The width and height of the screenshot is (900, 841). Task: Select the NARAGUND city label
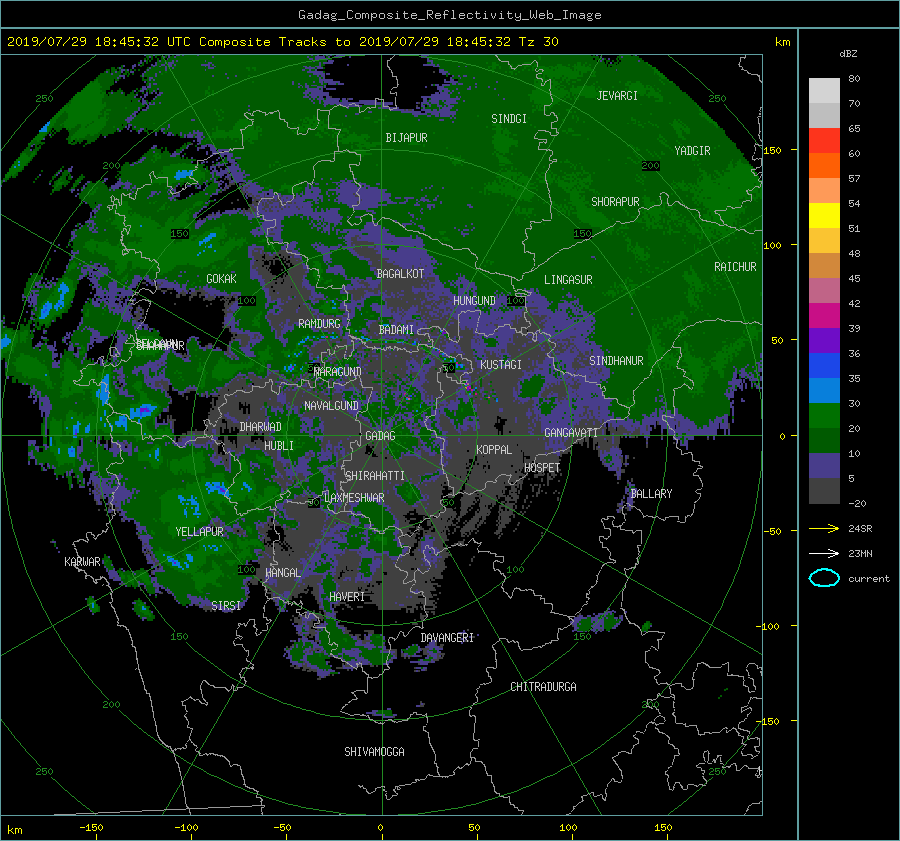pyautogui.click(x=338, y=372)
